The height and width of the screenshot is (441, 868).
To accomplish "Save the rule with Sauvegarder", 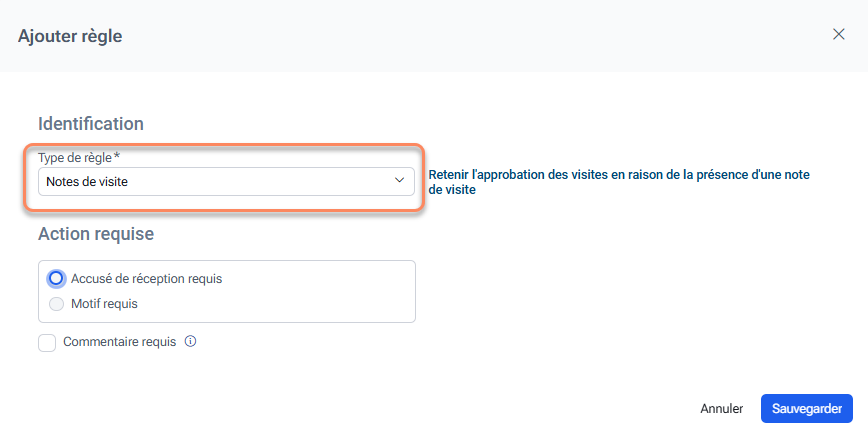I will coord(806,408).
